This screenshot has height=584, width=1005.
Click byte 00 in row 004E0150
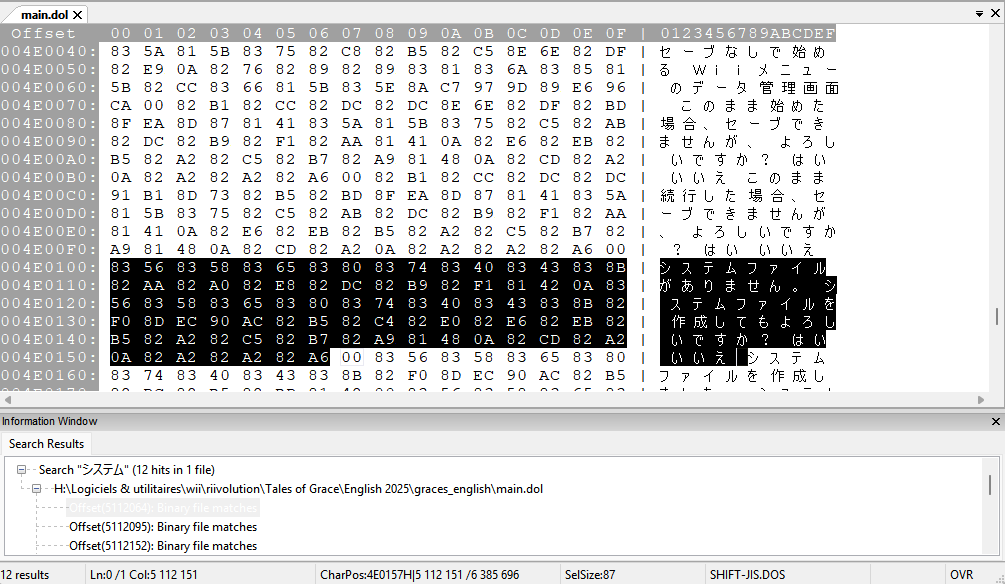[351, 357]
